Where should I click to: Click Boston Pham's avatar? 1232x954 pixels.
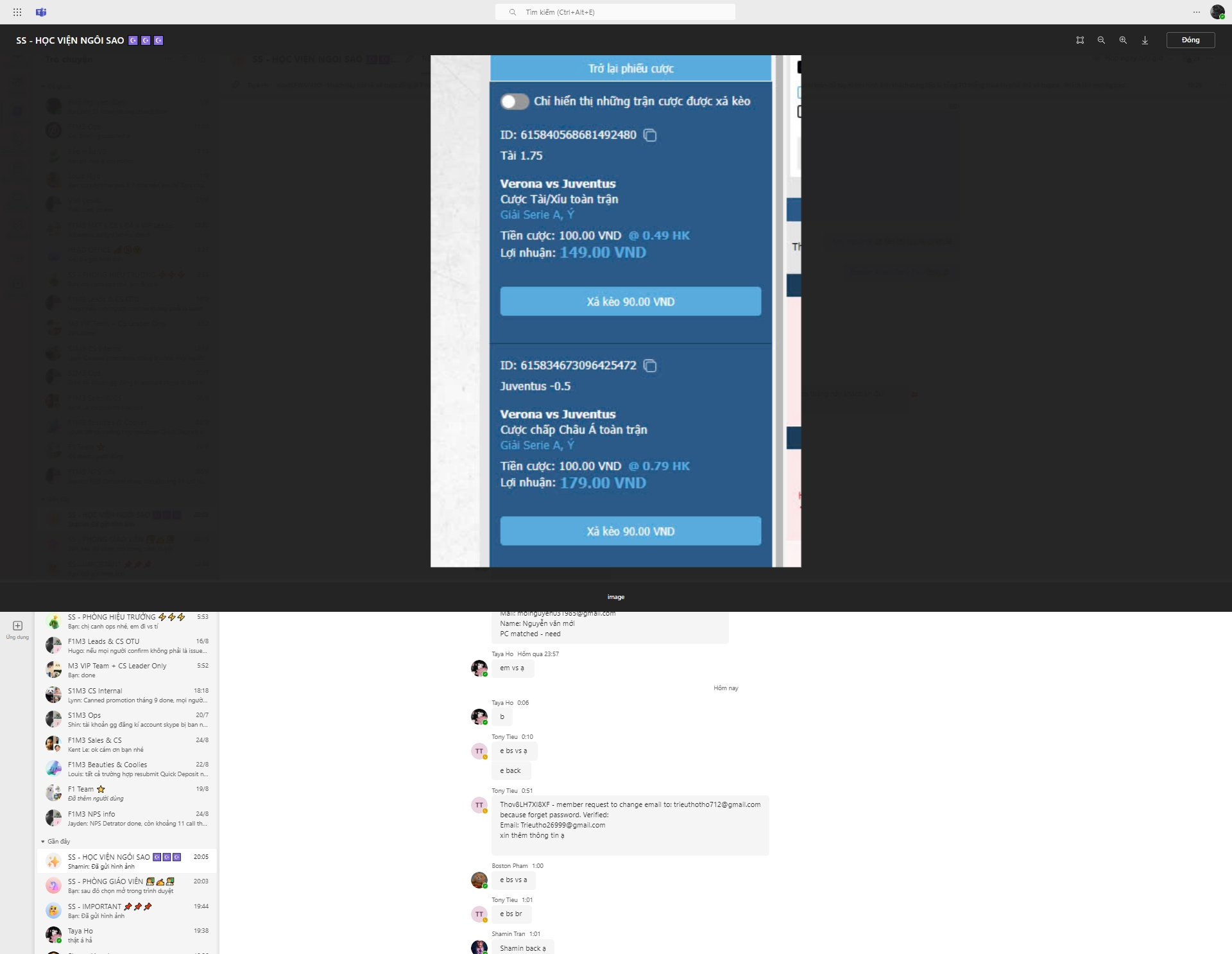point(479,880)
